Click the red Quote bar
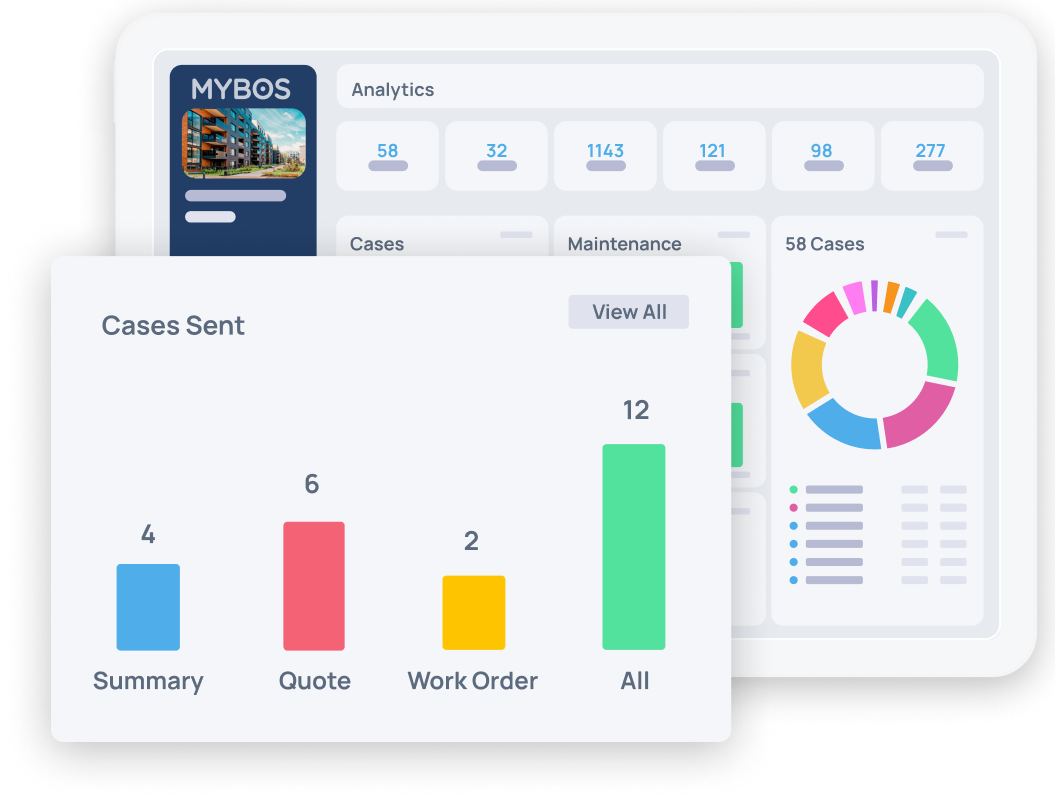 click(x=313, y=586)
